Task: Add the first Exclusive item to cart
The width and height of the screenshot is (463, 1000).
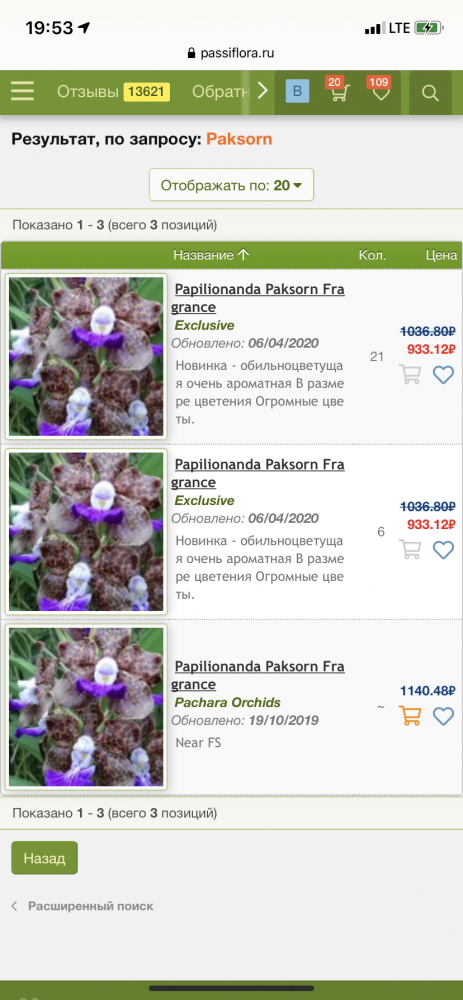Action: click(409, 374)
